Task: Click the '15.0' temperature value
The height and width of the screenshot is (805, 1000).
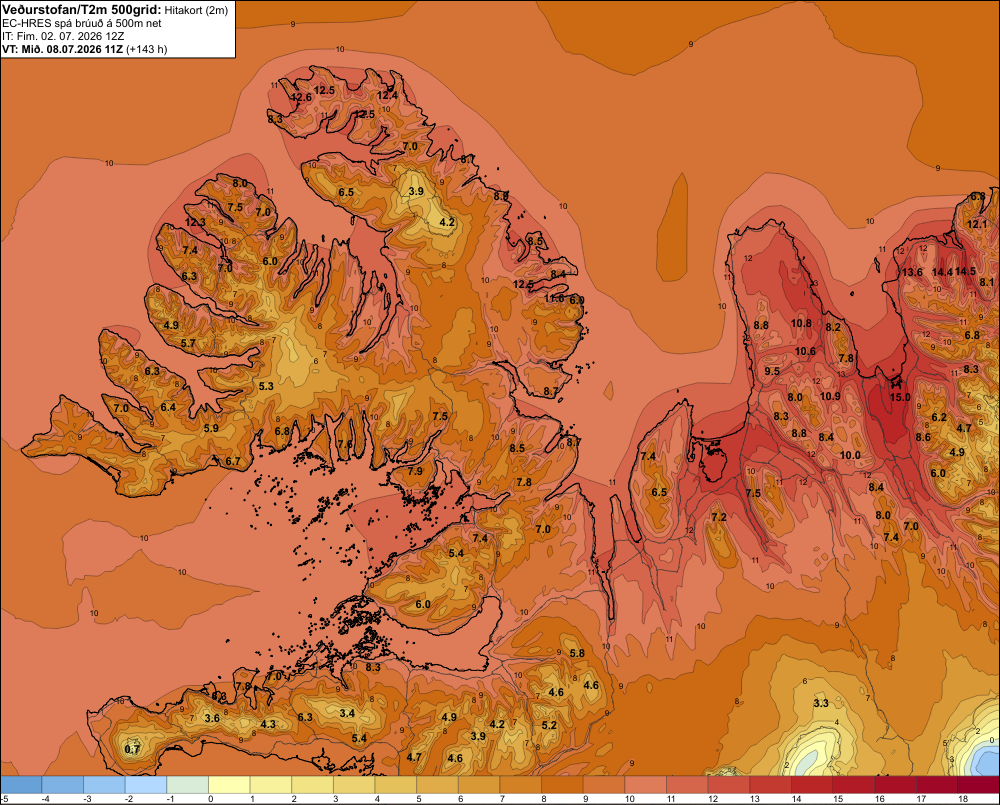Action: (x=900, y=397)
